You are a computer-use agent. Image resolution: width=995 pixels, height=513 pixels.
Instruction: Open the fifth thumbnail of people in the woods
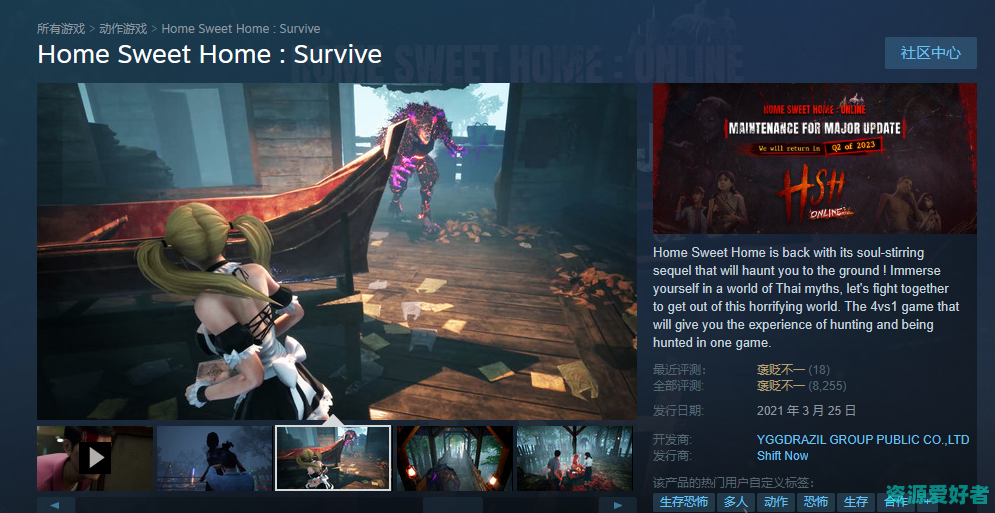coord(574,458)
